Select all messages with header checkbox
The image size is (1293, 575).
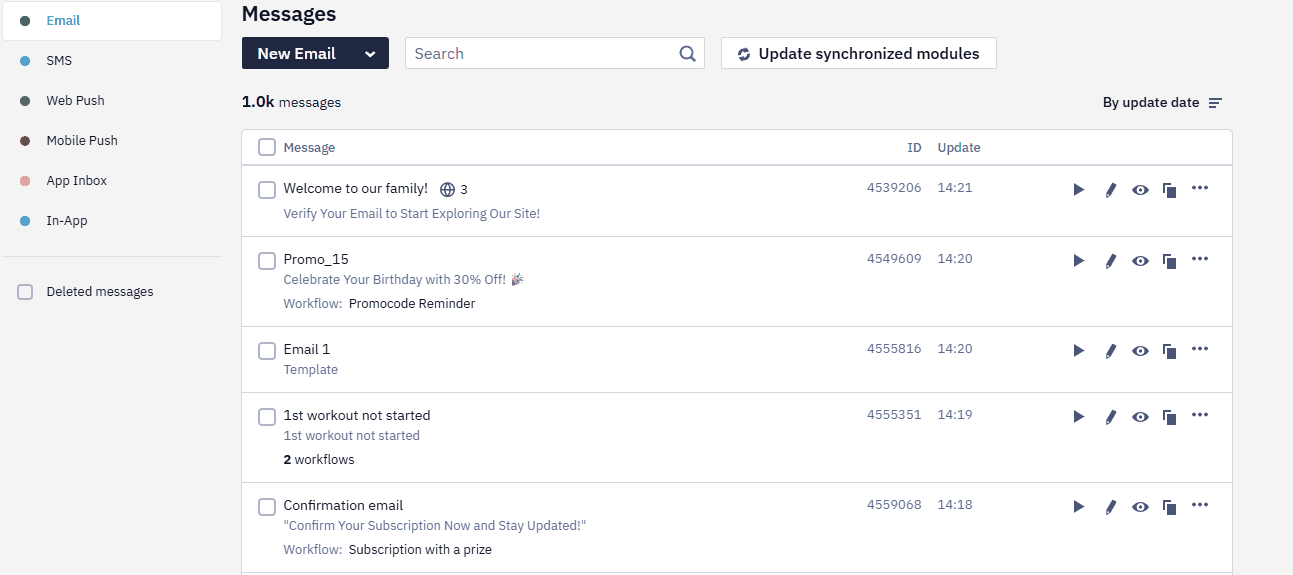[267, 148]
